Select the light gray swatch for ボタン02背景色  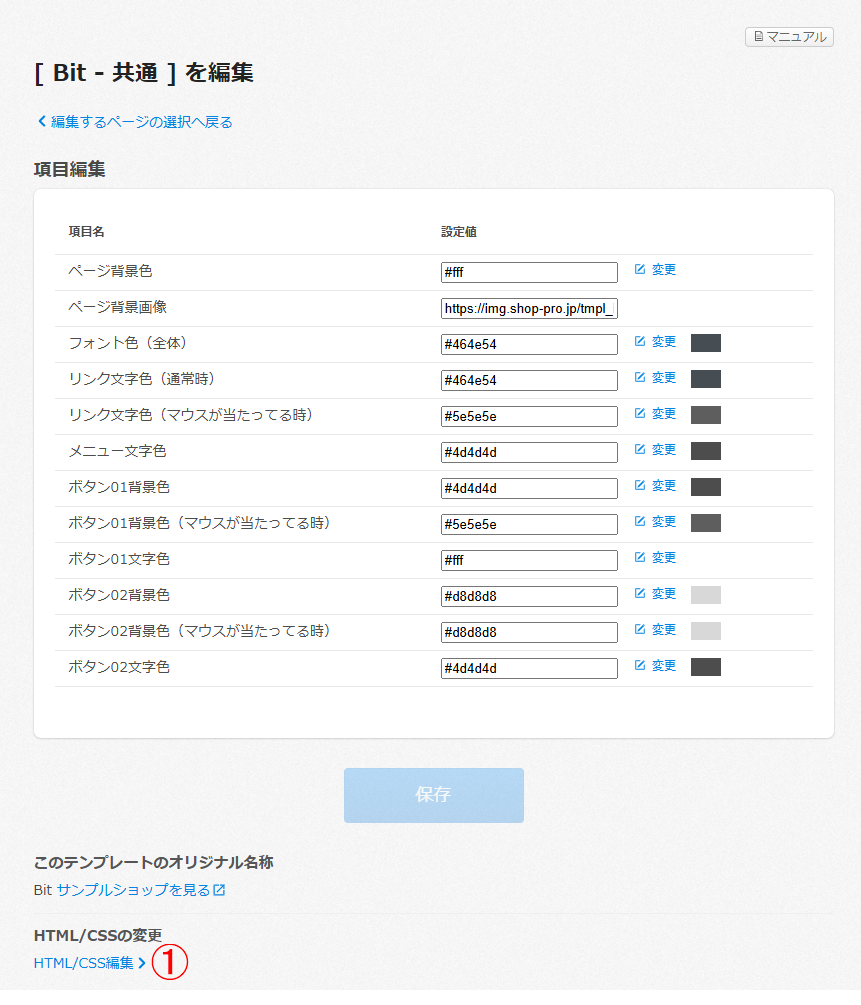pyautogui.click(x=705, y=595)
